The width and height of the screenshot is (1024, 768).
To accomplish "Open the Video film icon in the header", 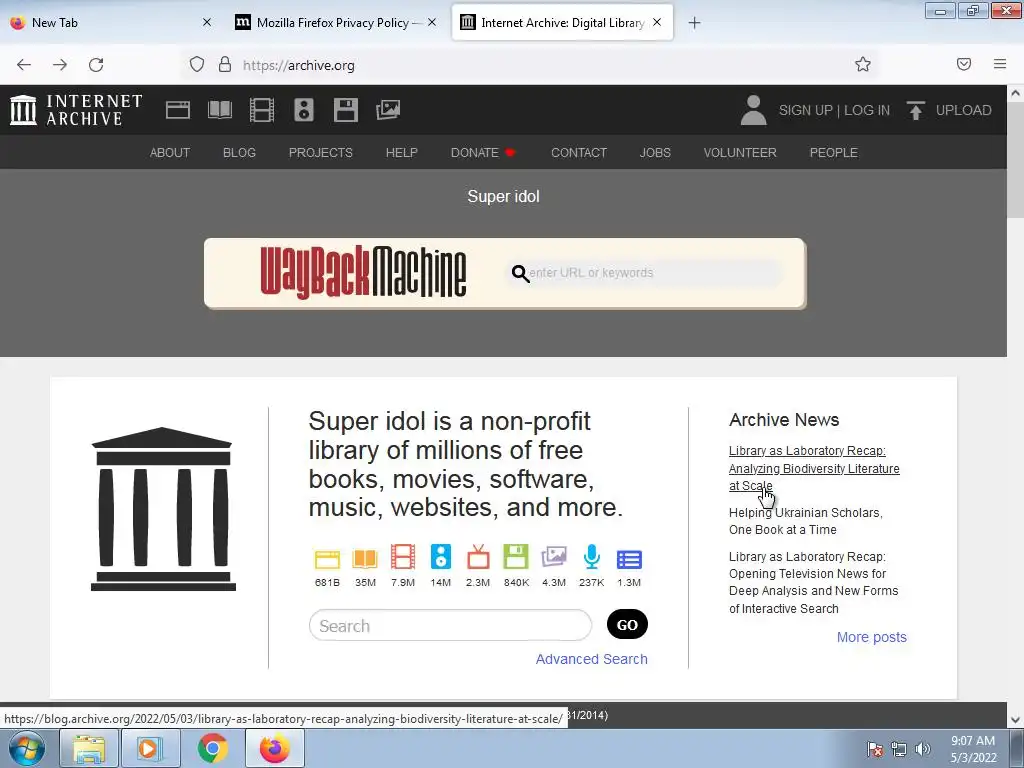I will click(261, 110).
